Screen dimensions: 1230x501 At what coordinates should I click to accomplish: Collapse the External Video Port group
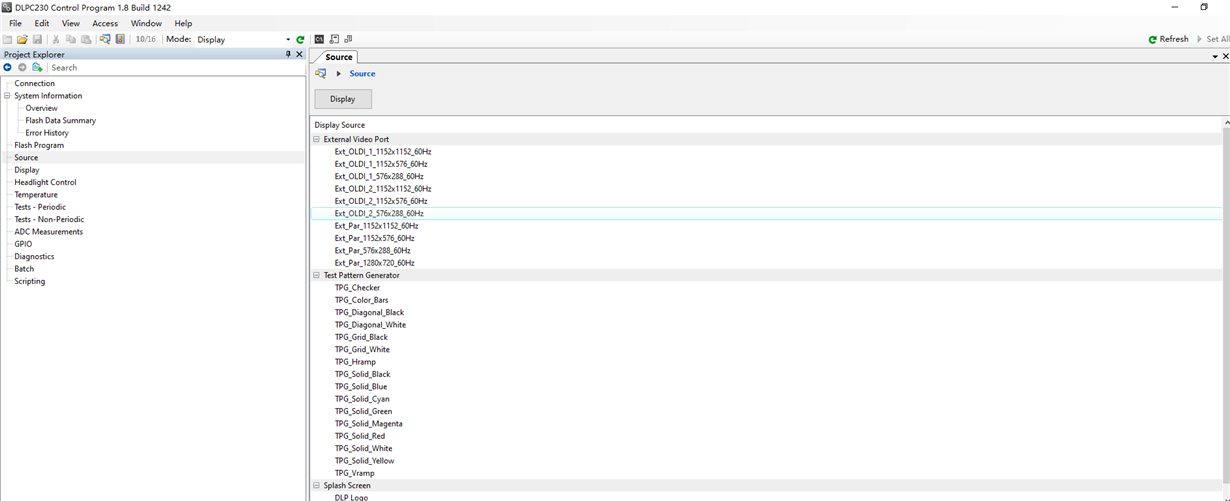317,139
